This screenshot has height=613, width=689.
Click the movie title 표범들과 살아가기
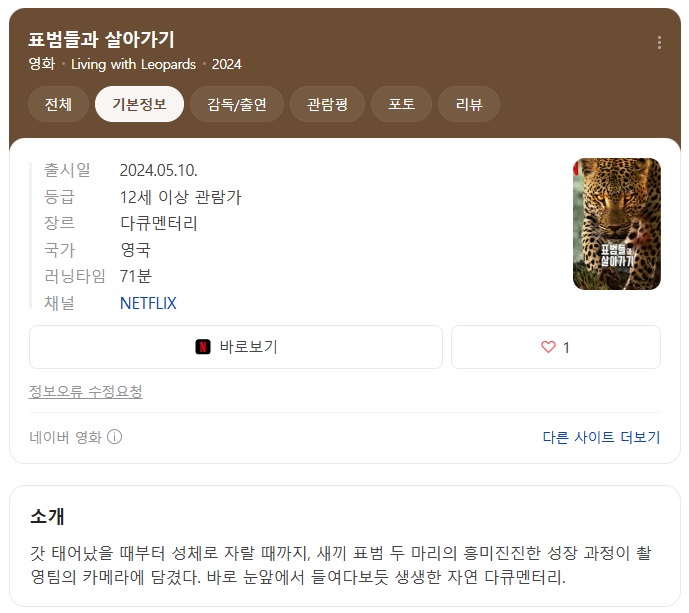102,39
